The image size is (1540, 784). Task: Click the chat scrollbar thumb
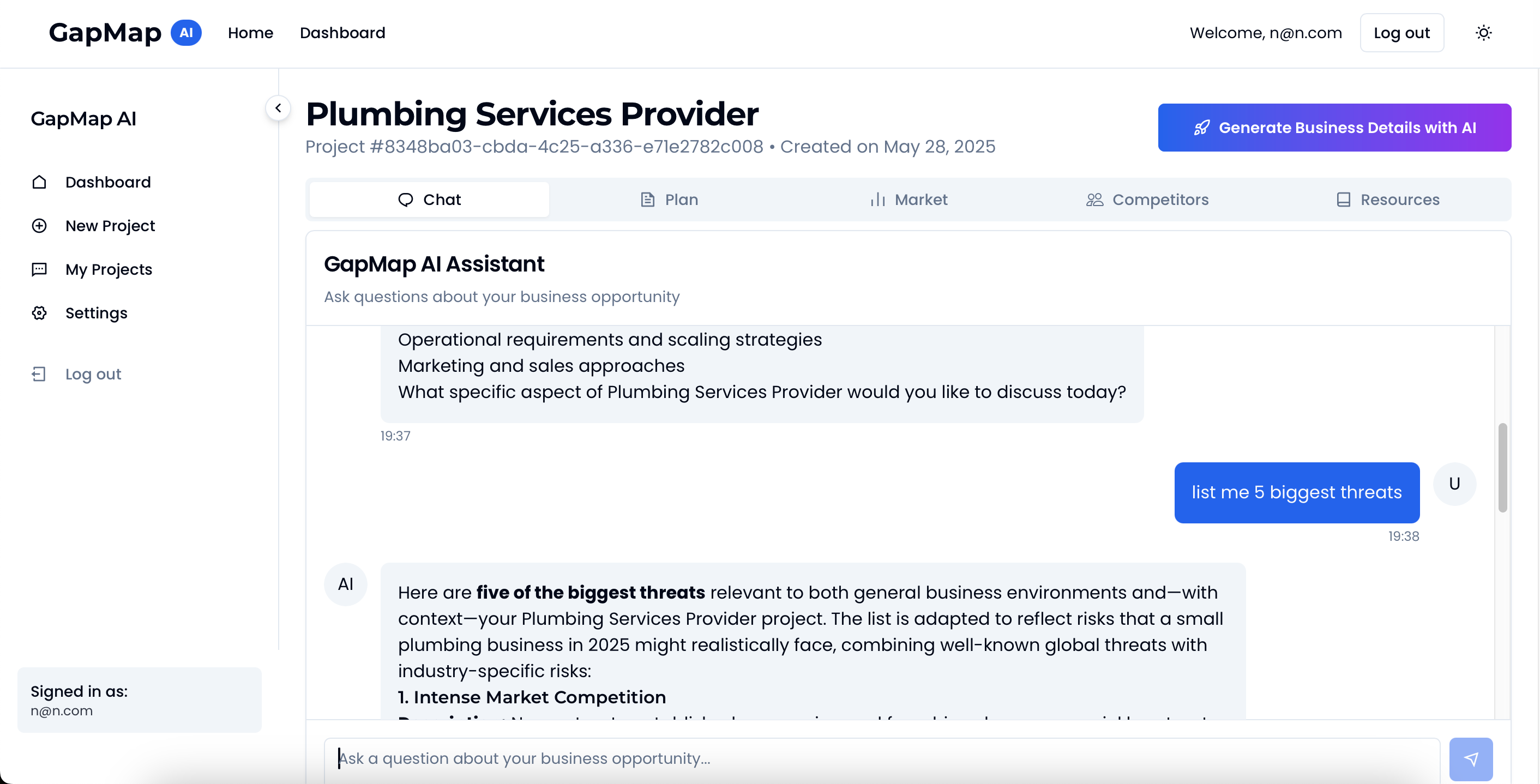click(1502, 468)
